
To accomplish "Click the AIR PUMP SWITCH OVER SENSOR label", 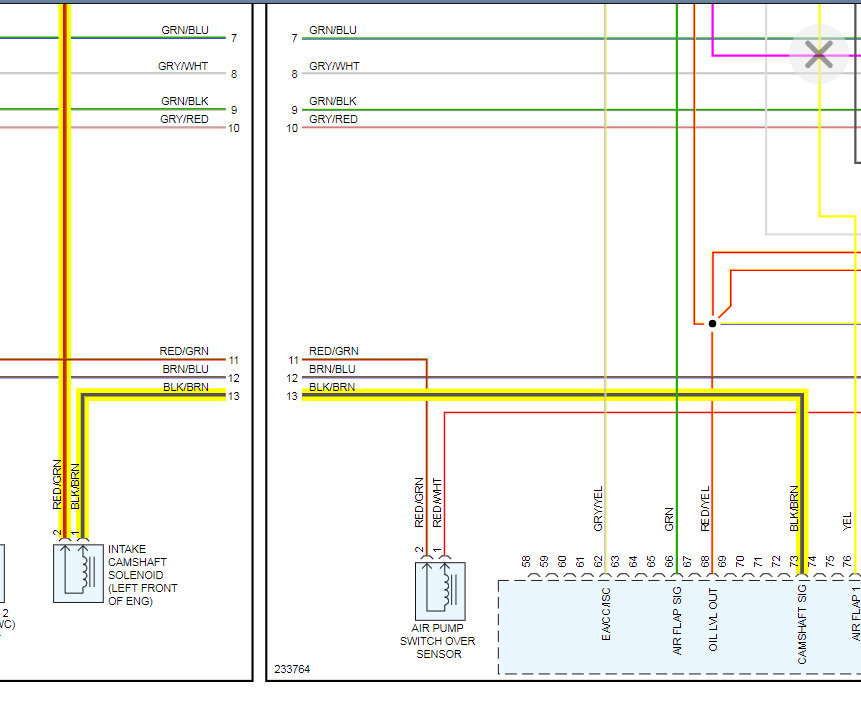I will click(x=438, y=640).
